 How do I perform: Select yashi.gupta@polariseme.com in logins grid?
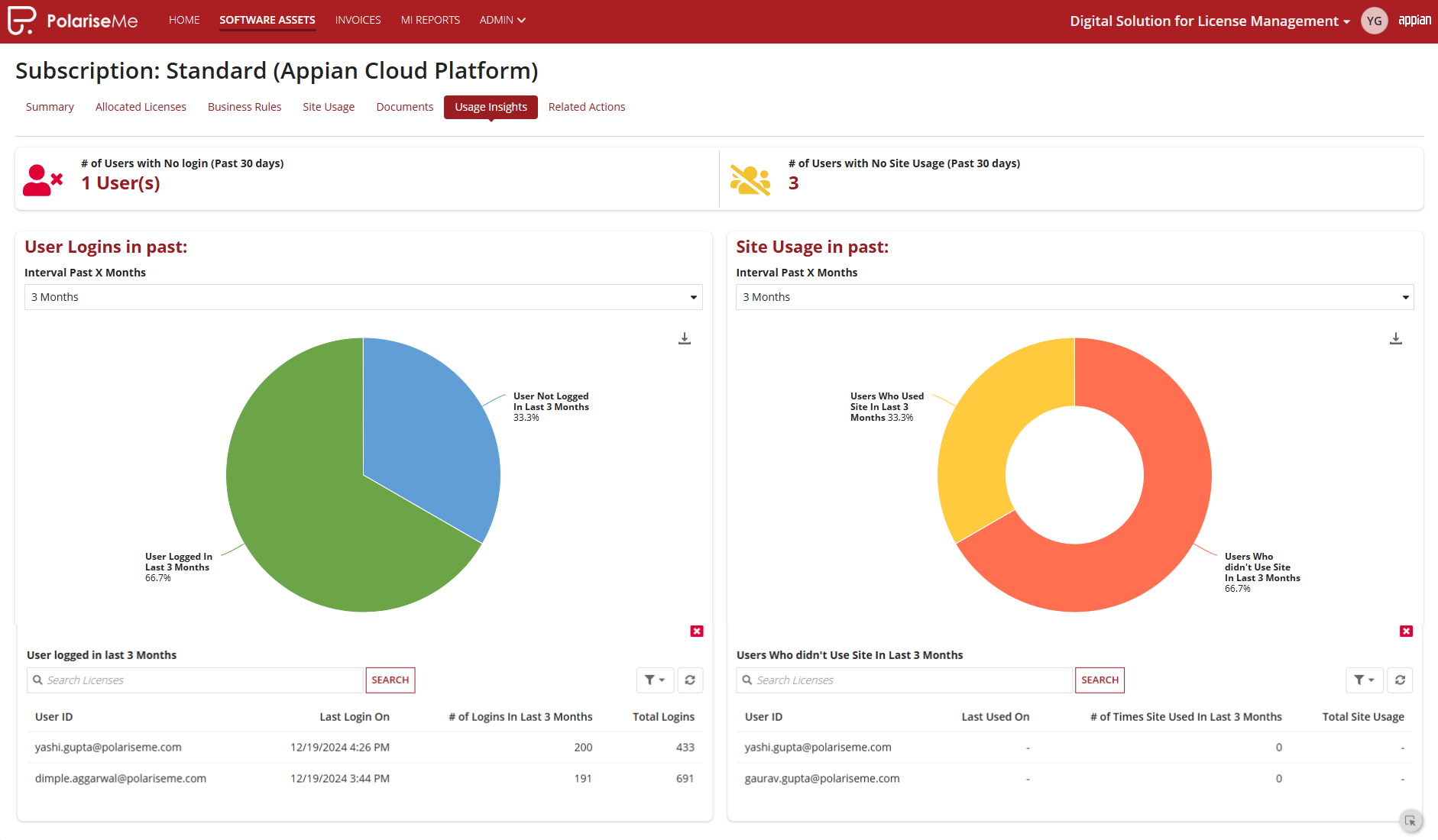(x=108, y=747)
